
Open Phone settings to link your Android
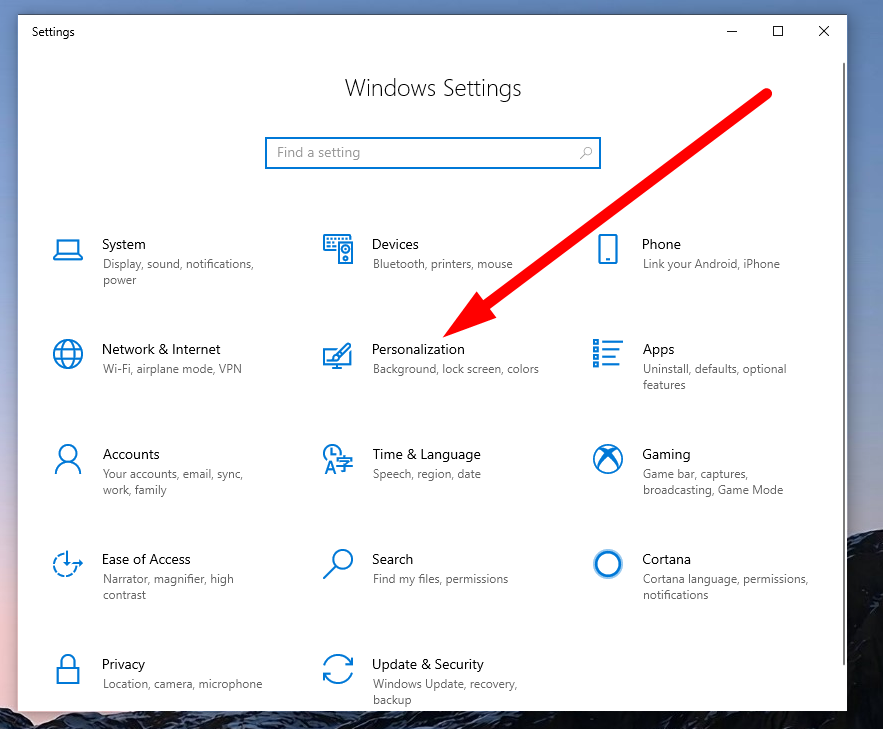[661, 244]
